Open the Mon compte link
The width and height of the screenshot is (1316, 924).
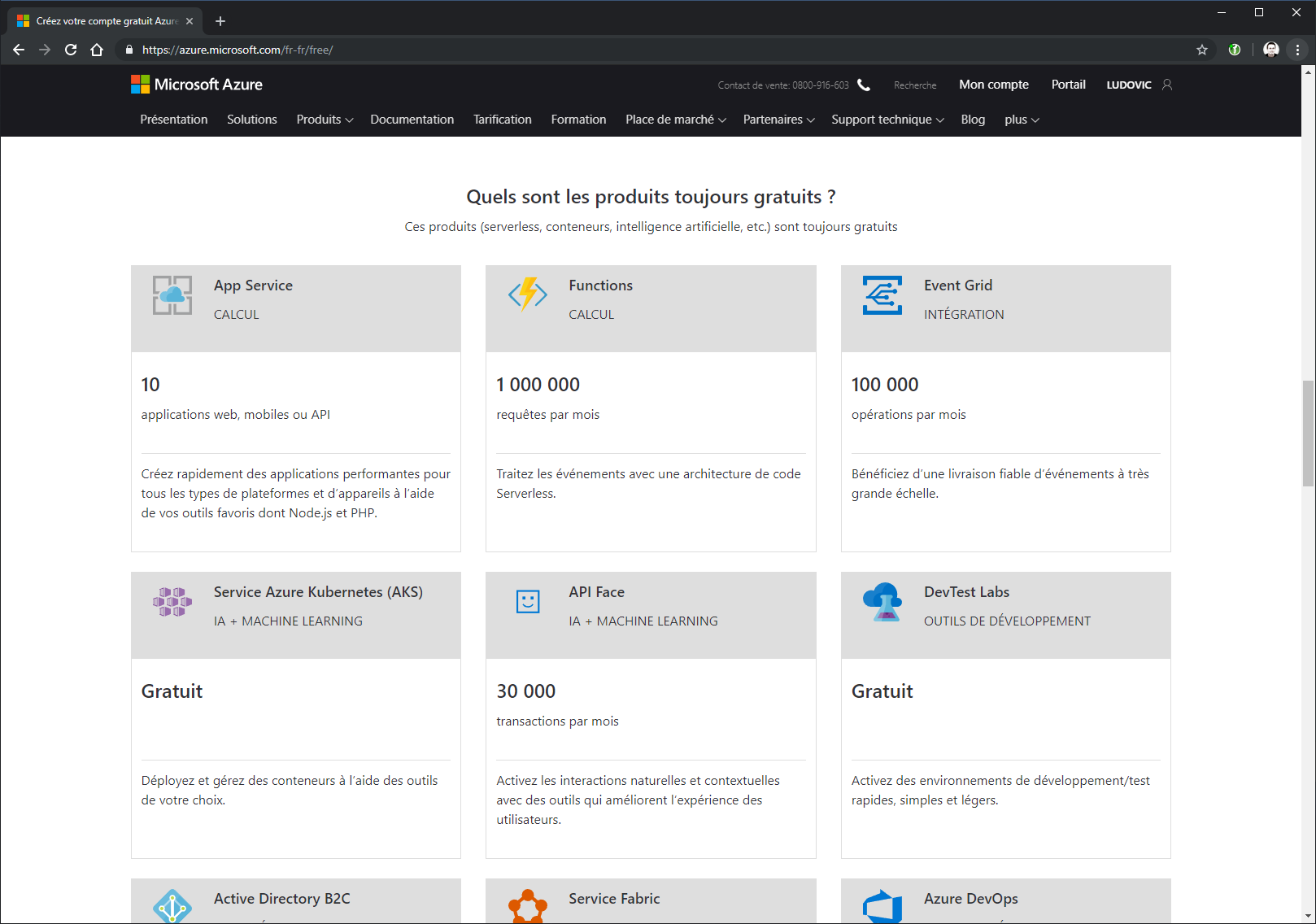pyautogui.click(x=994, y=85)
